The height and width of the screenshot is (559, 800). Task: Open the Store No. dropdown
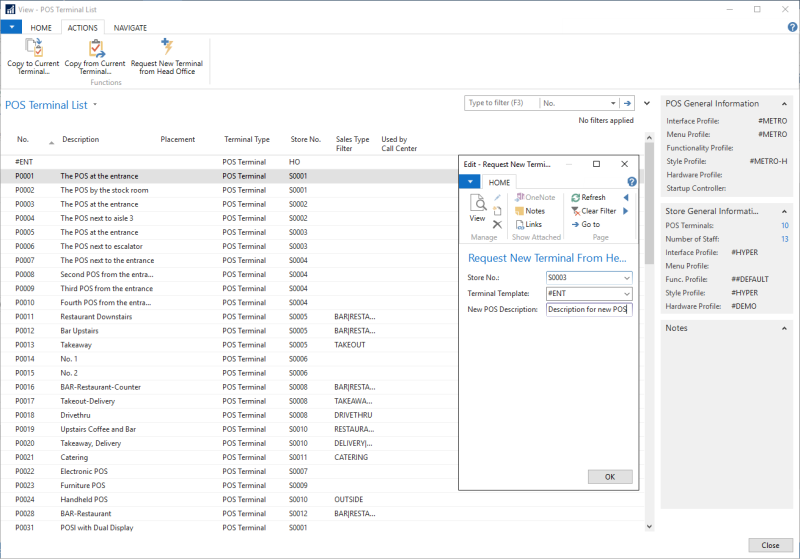[626, 277]
